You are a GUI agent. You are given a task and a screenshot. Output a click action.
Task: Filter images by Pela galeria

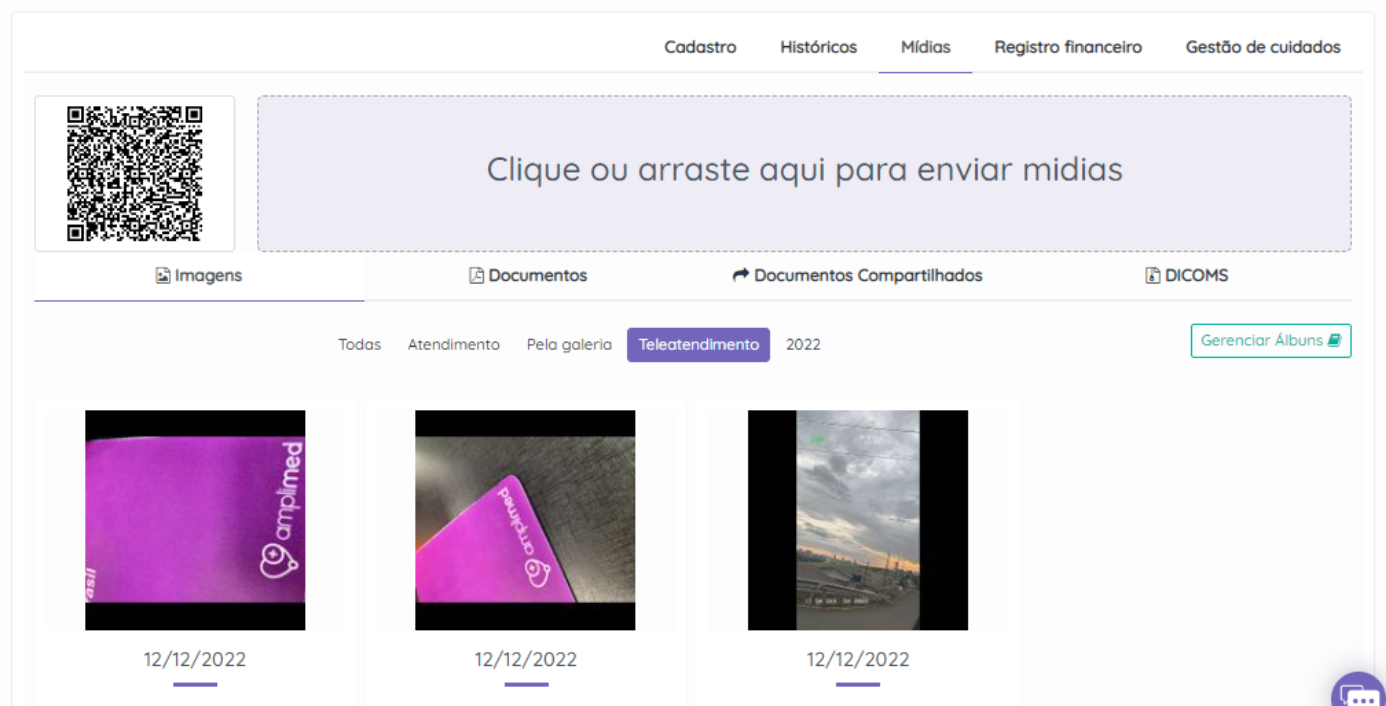pyautogui.click(x=569, y=345)
